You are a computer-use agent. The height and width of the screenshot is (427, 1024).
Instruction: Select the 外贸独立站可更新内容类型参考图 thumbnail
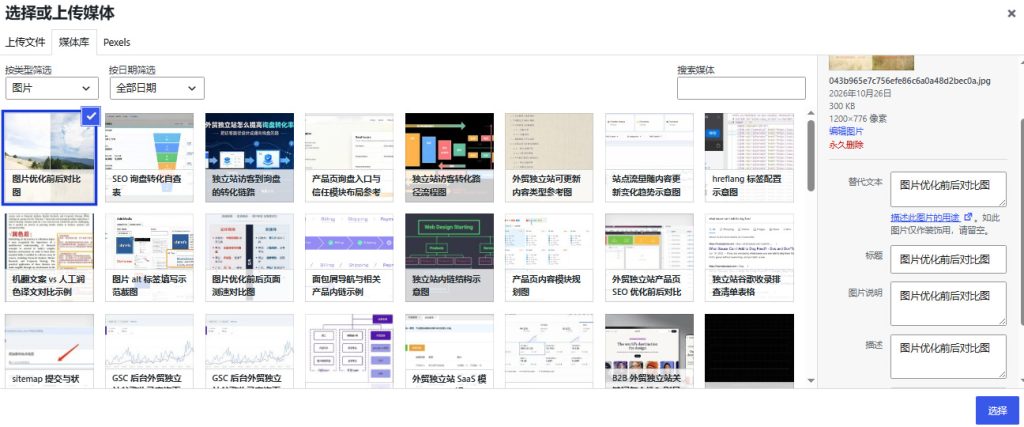pos(549,157)
